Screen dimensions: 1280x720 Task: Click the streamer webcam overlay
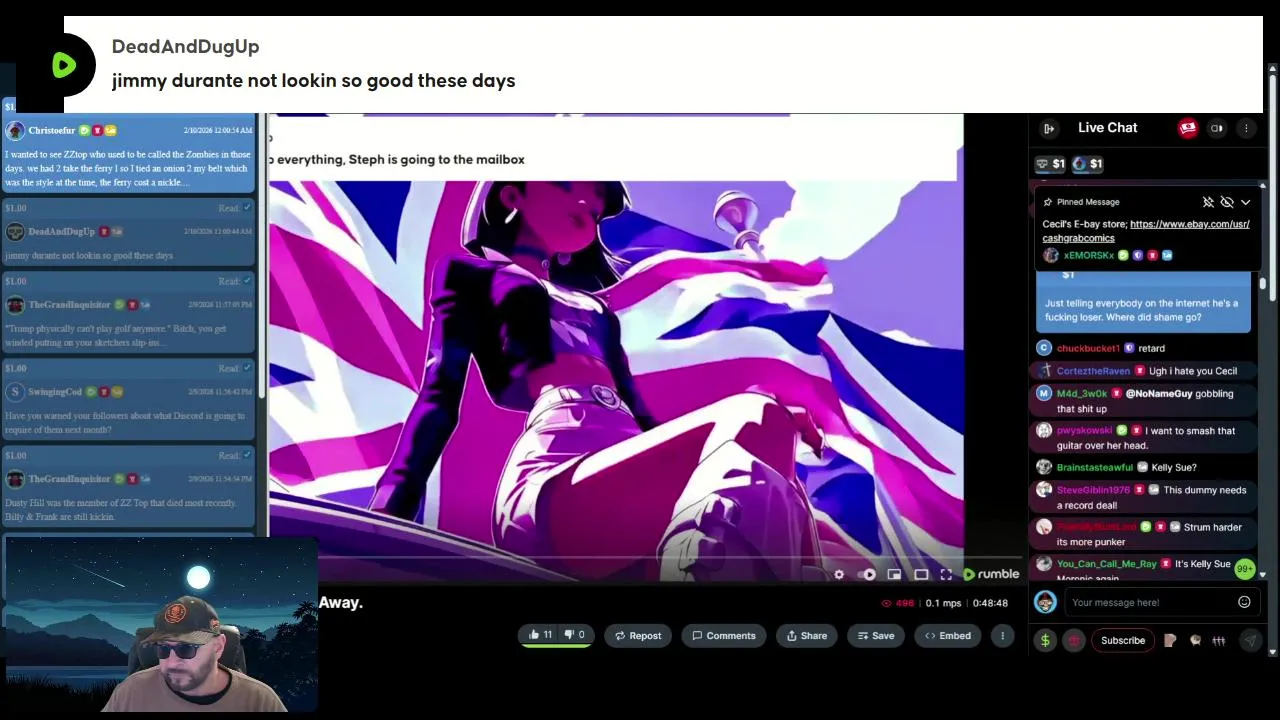161,626
